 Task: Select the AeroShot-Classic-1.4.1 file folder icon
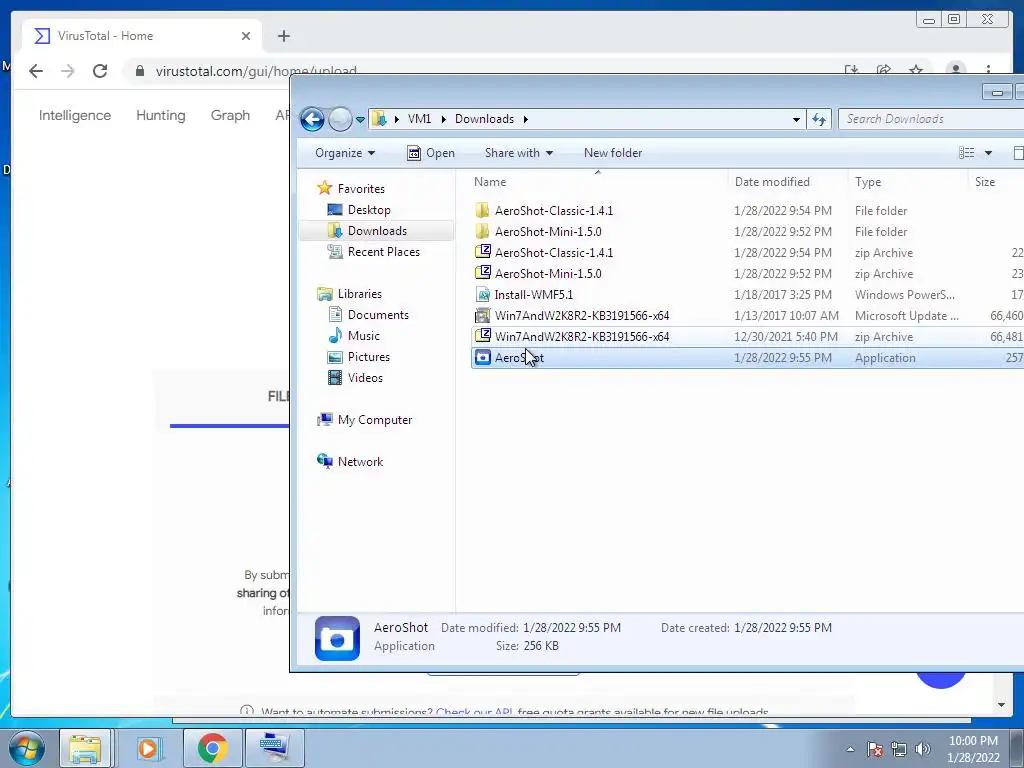(483, 210)
